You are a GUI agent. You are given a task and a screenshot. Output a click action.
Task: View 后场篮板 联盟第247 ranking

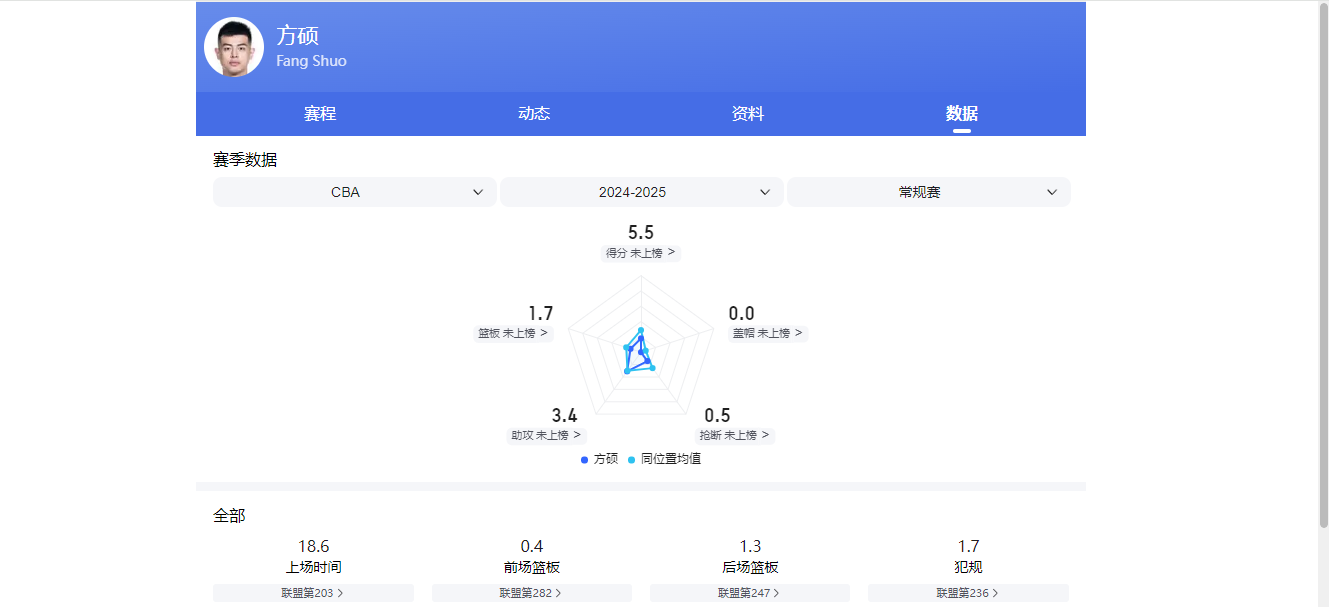pyautogui.click(x=750, y=592)
